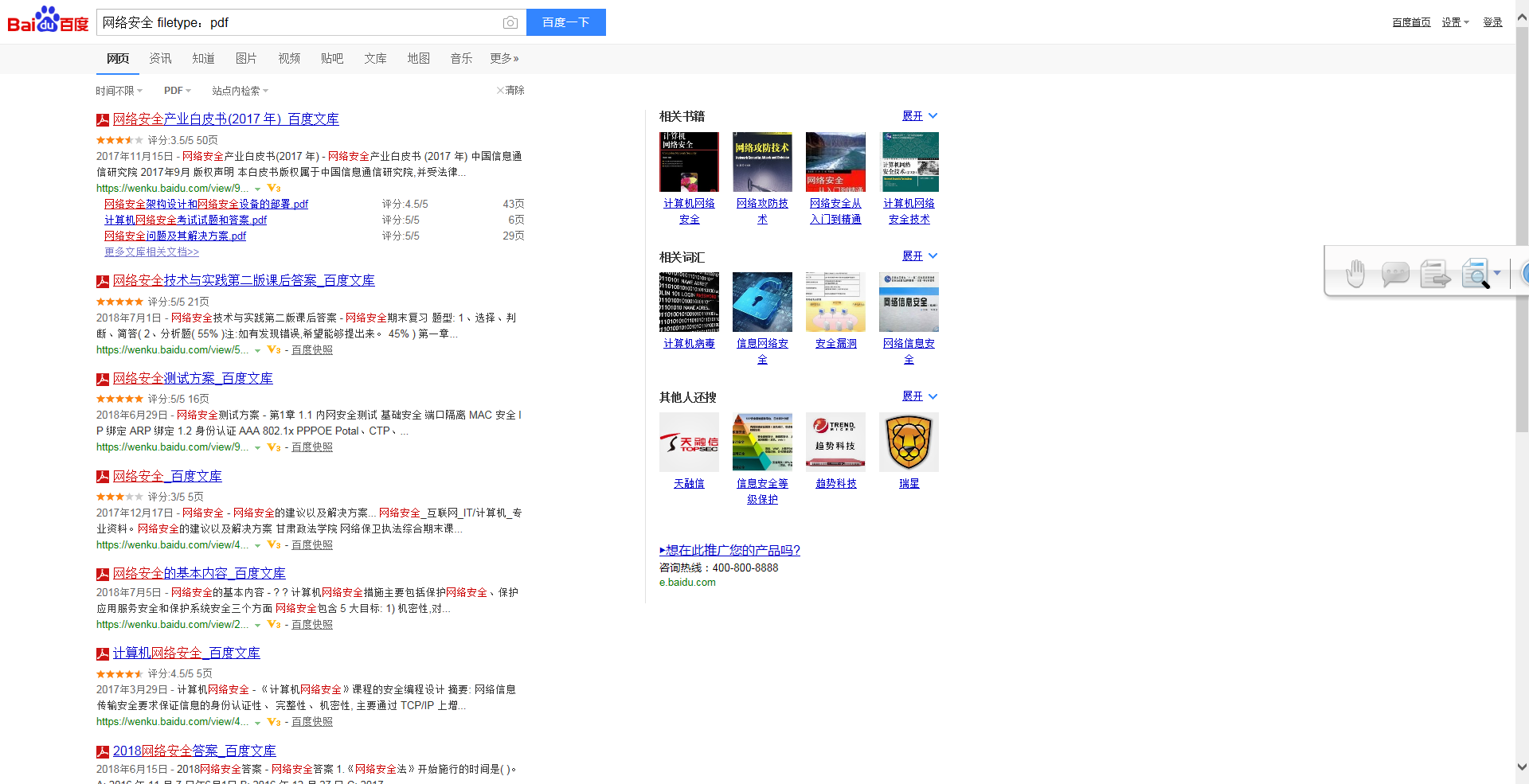This screenshot has height=784, width=1529.
Task: Open the 计算机病毒 binary code thumbnail
Action: click(689, 302)
